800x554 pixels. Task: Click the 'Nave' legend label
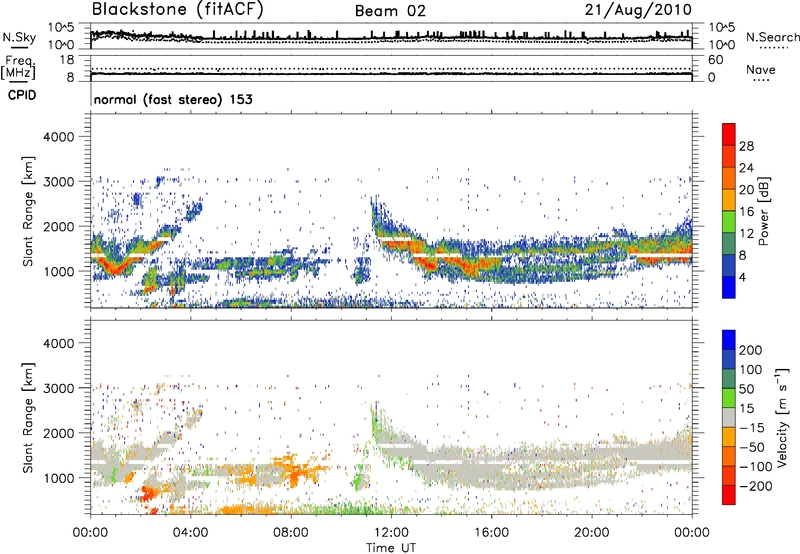click(x=760, y=70)
